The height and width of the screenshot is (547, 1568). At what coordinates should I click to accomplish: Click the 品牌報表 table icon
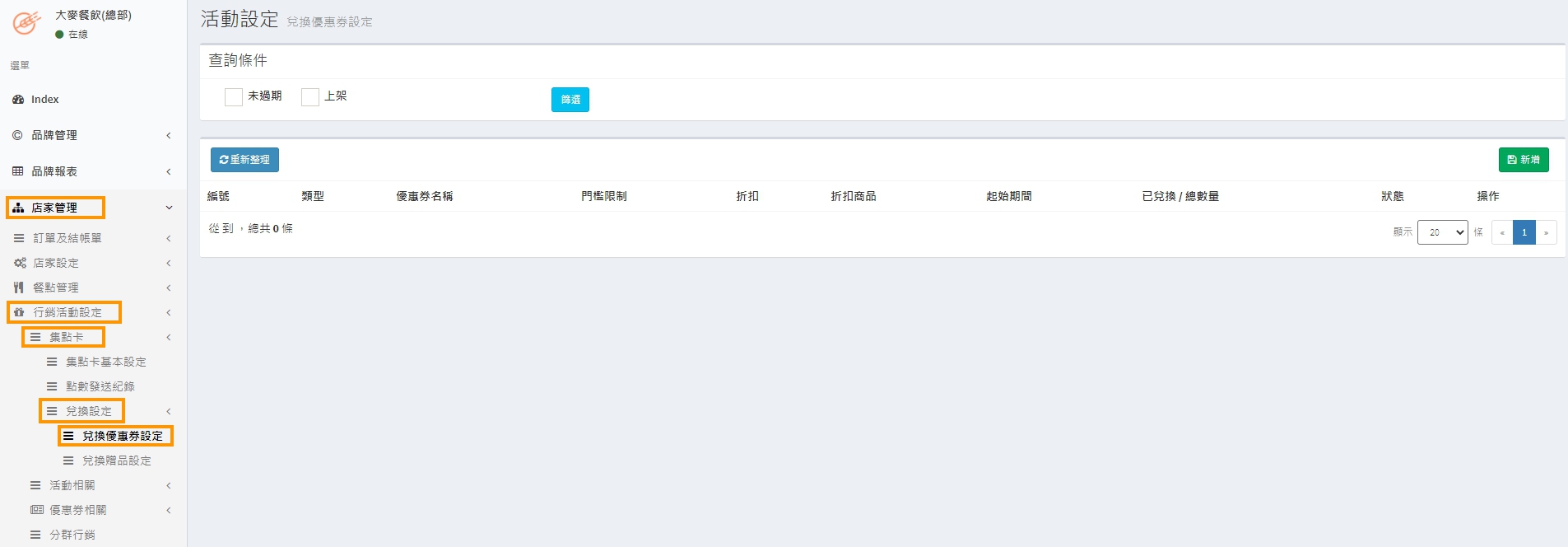[x=17, y=171]
